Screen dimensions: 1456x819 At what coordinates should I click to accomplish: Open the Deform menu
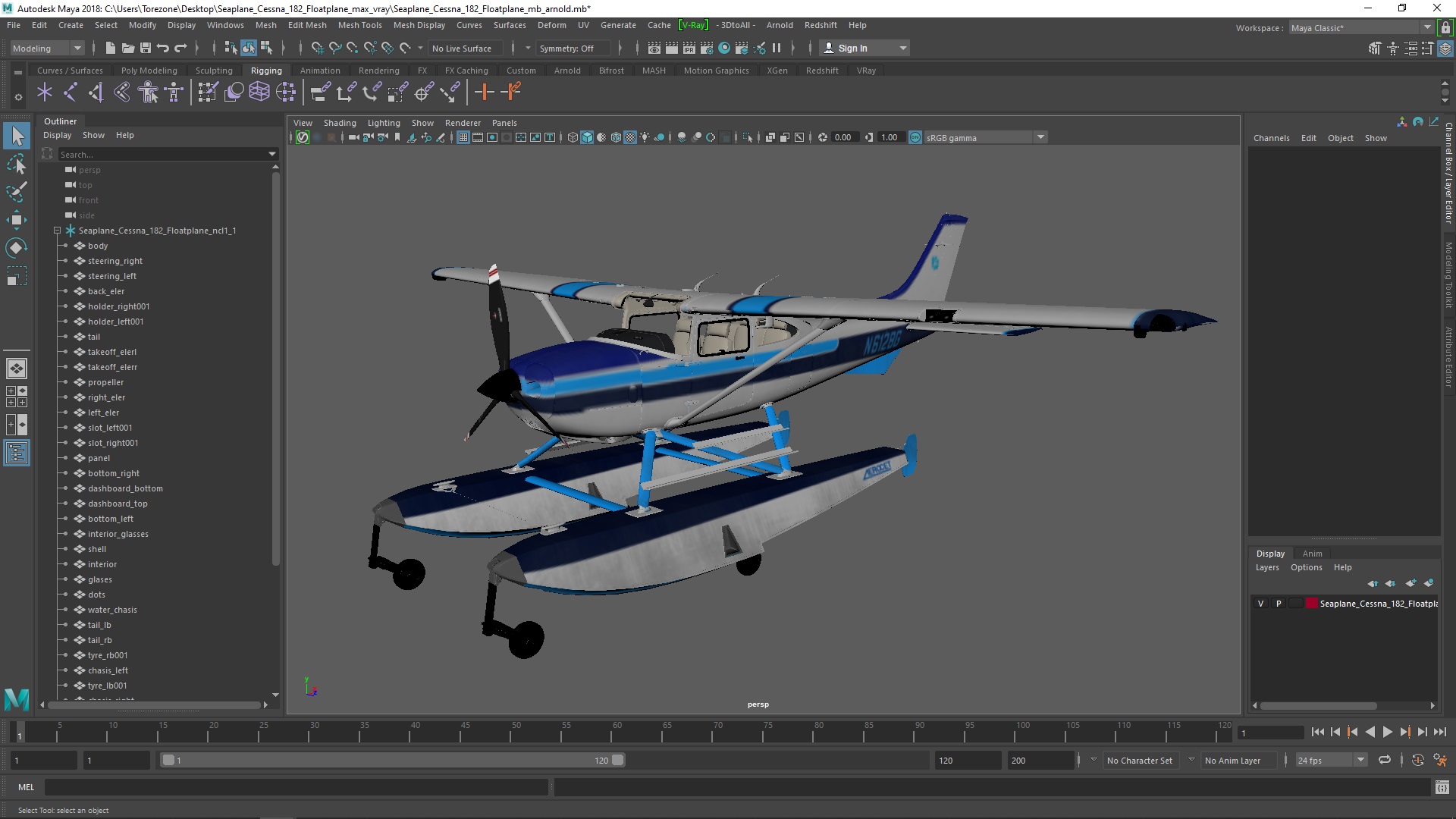coord(551,25)
